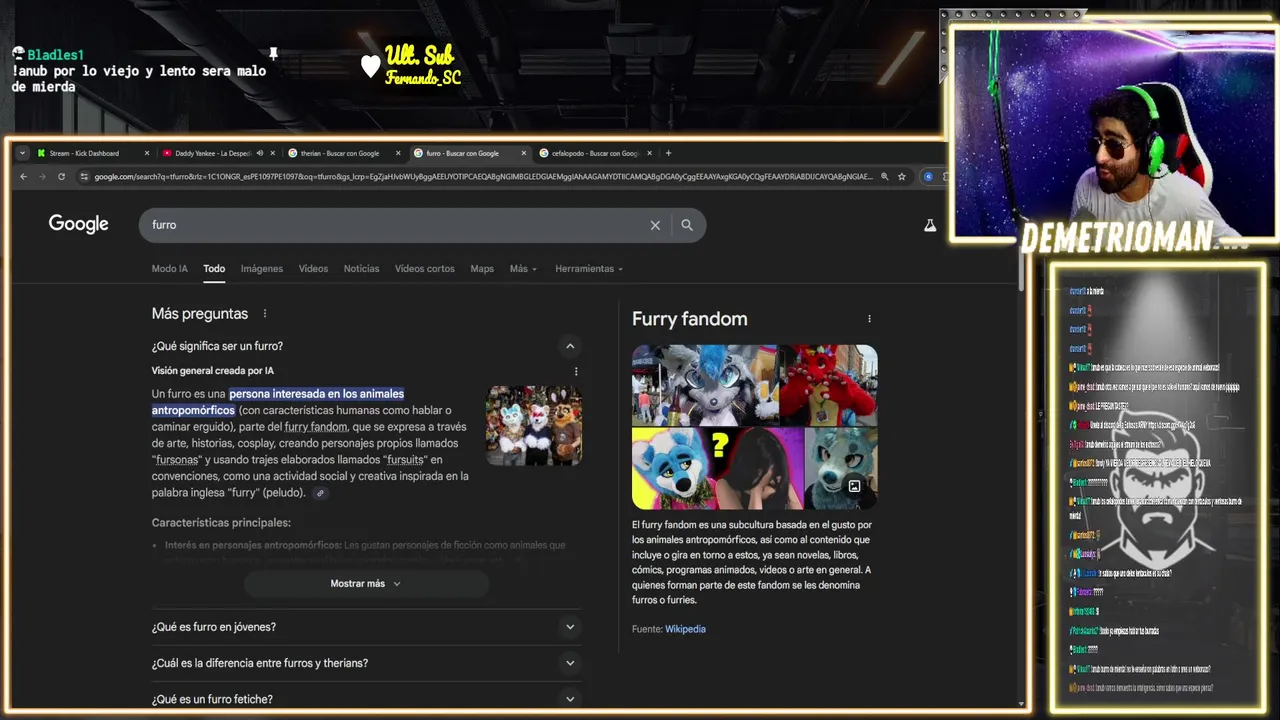Expand diferencia entre furros y therians question
This screenshot has height=720, width=1280.
click(366, 663)
